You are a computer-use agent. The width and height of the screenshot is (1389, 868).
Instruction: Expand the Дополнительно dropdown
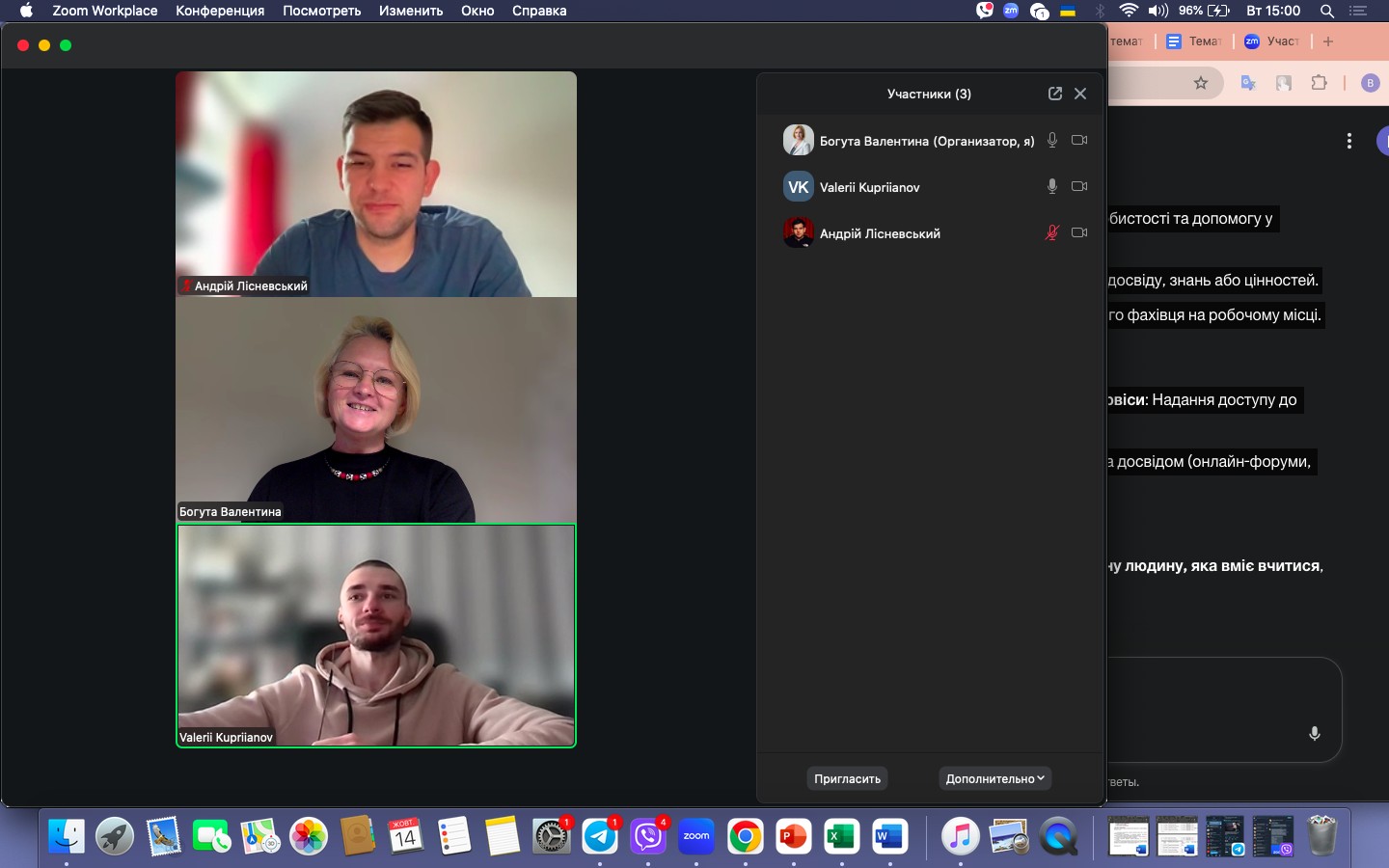[x=994, y=778]
